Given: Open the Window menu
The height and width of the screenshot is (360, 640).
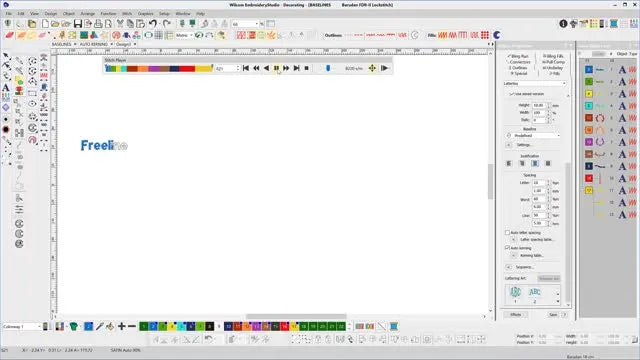Looking at the screenshot, I should point(183,13).
